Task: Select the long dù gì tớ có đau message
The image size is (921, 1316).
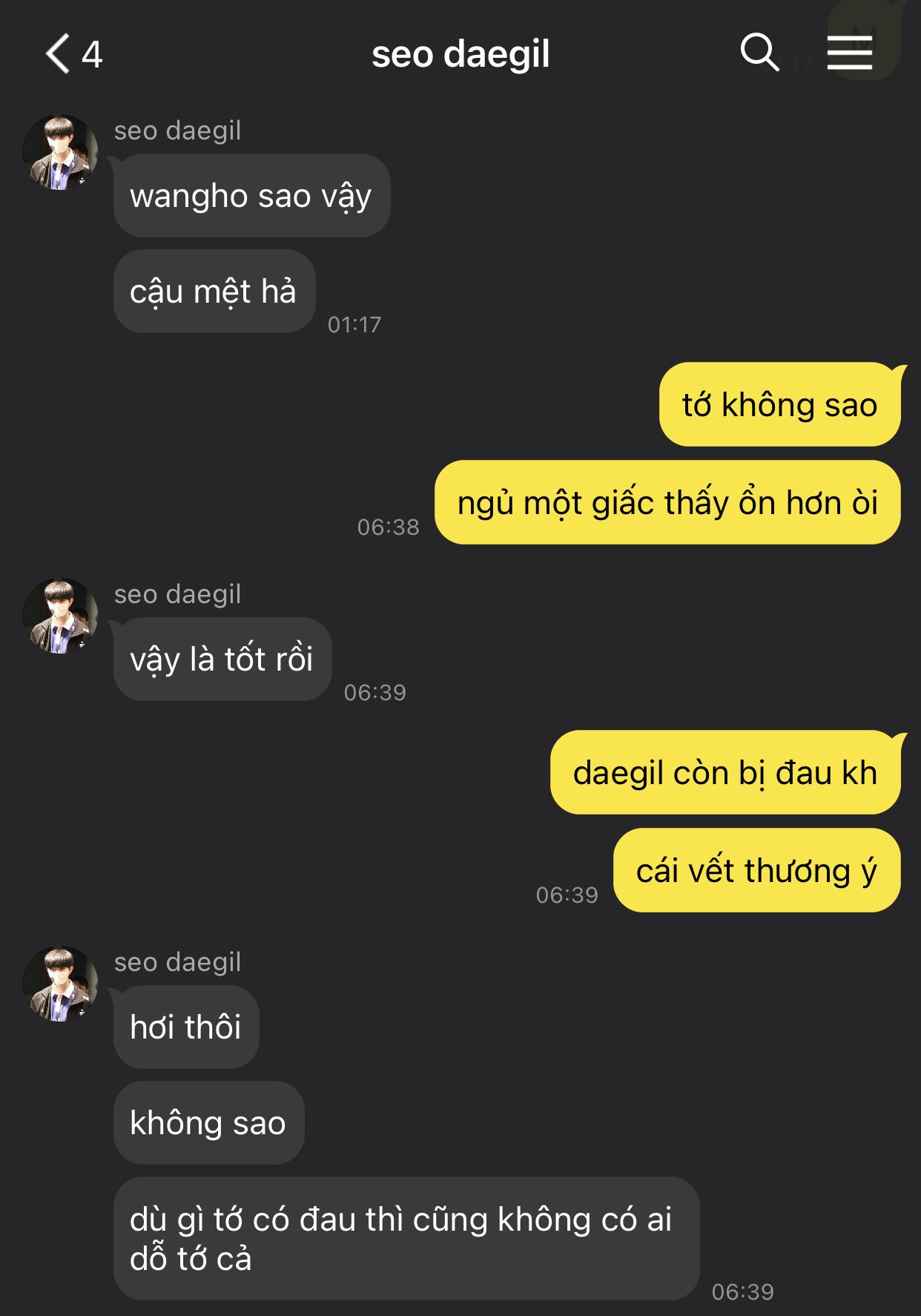Action: tap(406, 1239)
